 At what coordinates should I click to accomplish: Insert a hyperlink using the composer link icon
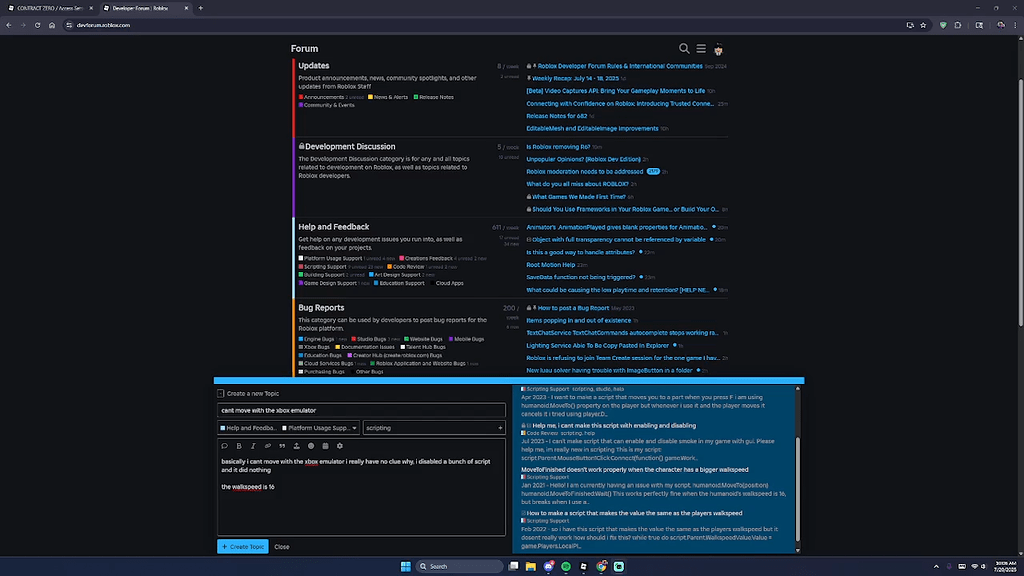point(268,446)
